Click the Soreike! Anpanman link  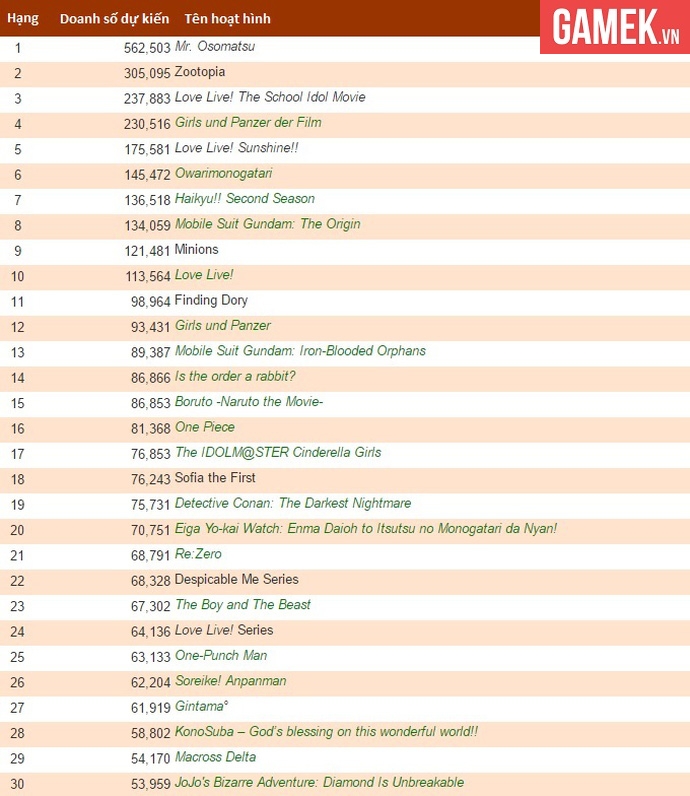point(231,681)
